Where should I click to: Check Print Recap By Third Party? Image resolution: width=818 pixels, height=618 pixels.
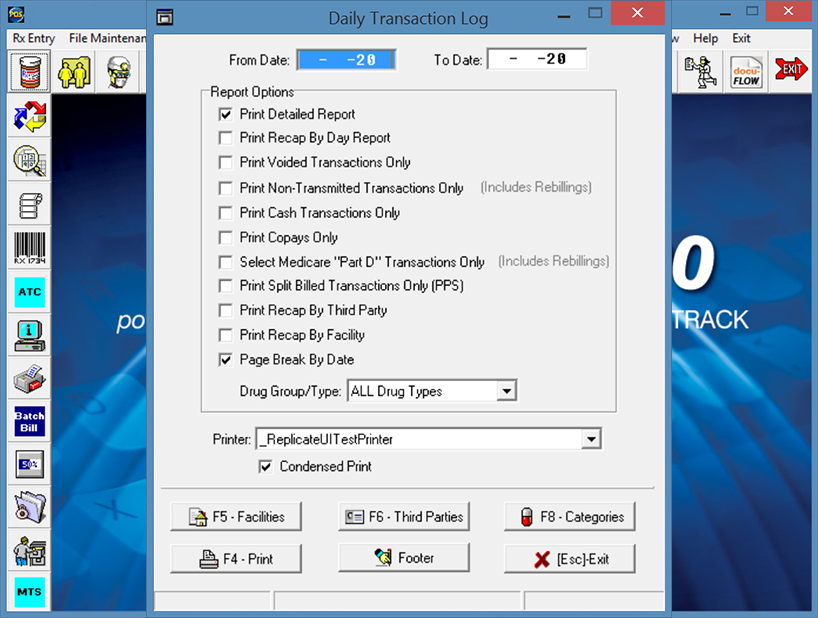point(226,310)
